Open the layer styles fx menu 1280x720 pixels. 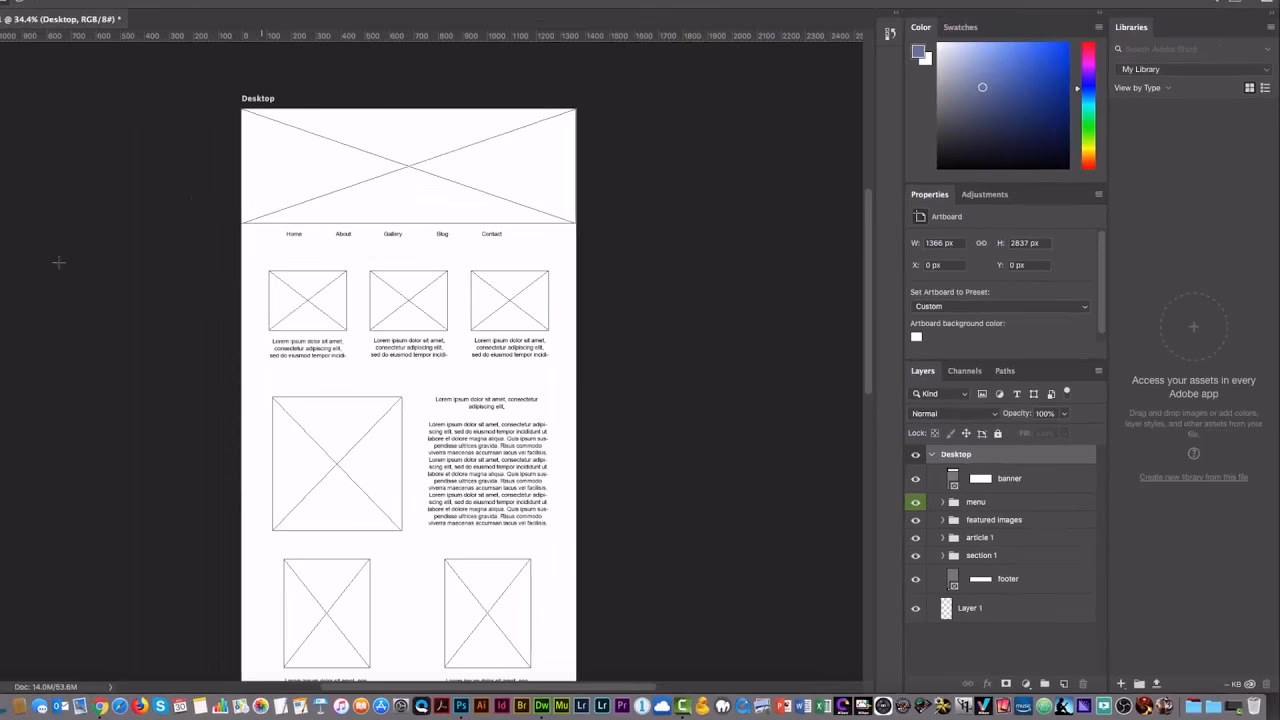(x=987, y=684)
